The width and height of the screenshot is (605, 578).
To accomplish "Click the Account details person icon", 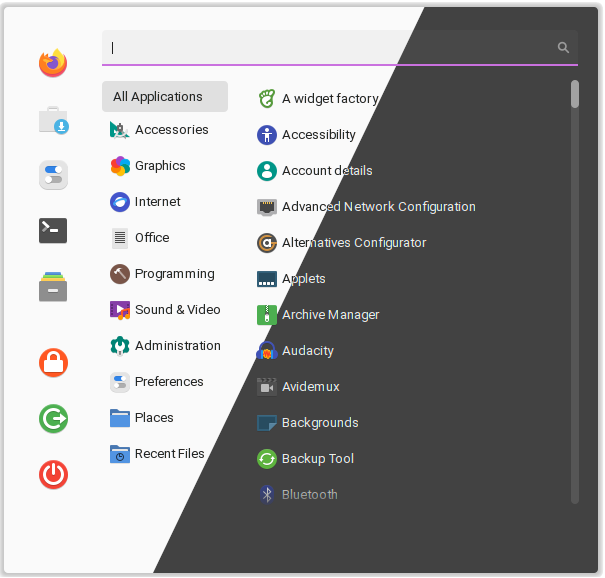I will pyautogui.click(x=267, y=171).
